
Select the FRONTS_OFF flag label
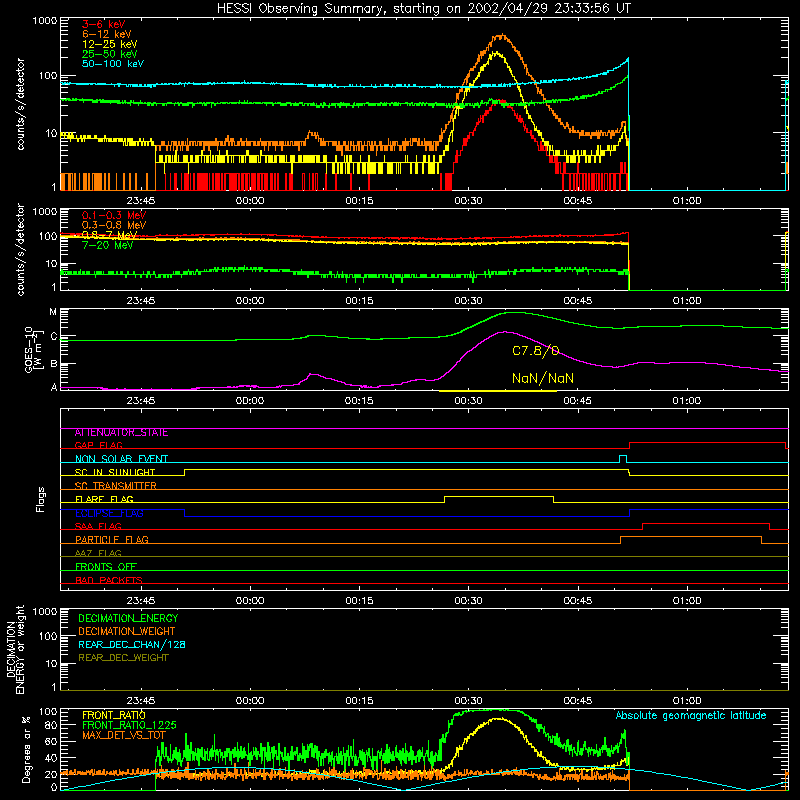coord(106,566)
